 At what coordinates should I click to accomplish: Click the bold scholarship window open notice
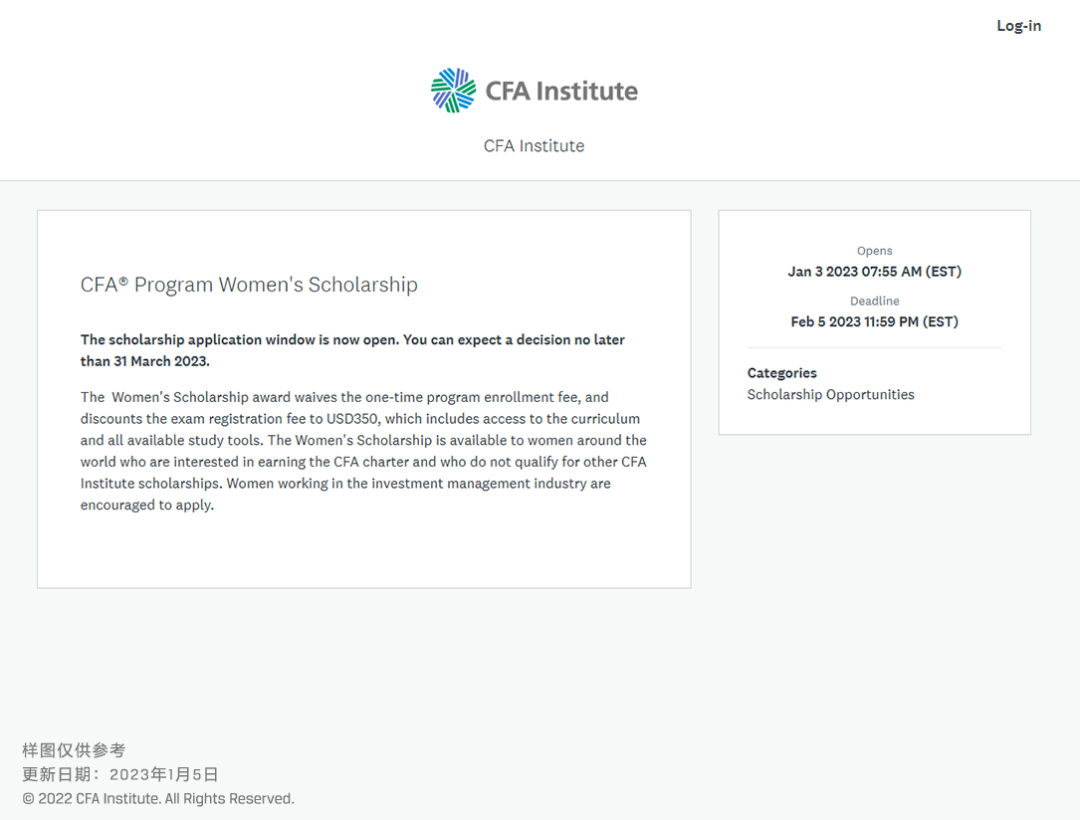pos(353,350)
